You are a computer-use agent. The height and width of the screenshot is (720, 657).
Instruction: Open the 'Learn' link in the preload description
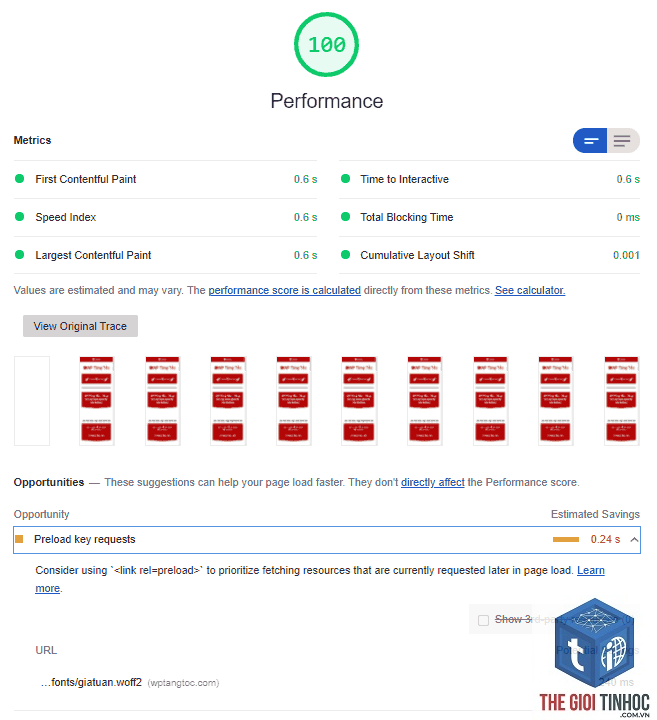click(x=590, y=570)
